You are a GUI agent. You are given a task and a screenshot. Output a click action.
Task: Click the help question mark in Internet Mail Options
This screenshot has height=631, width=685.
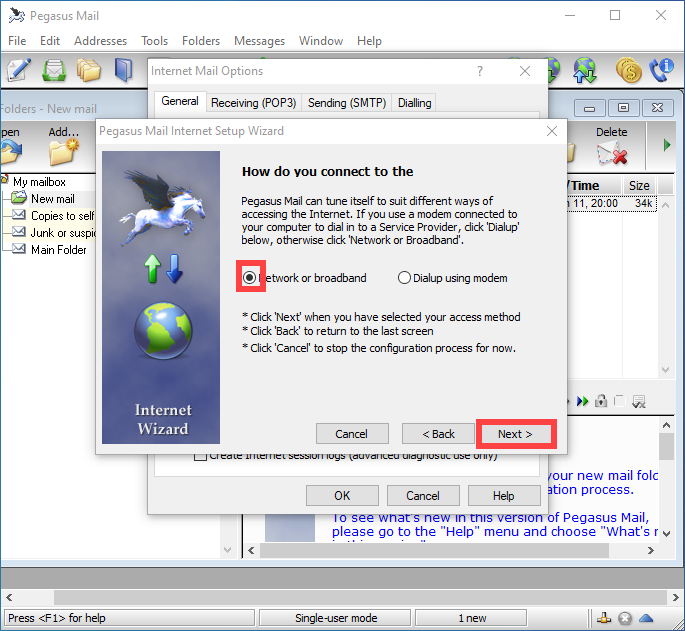tap(480, 71)
